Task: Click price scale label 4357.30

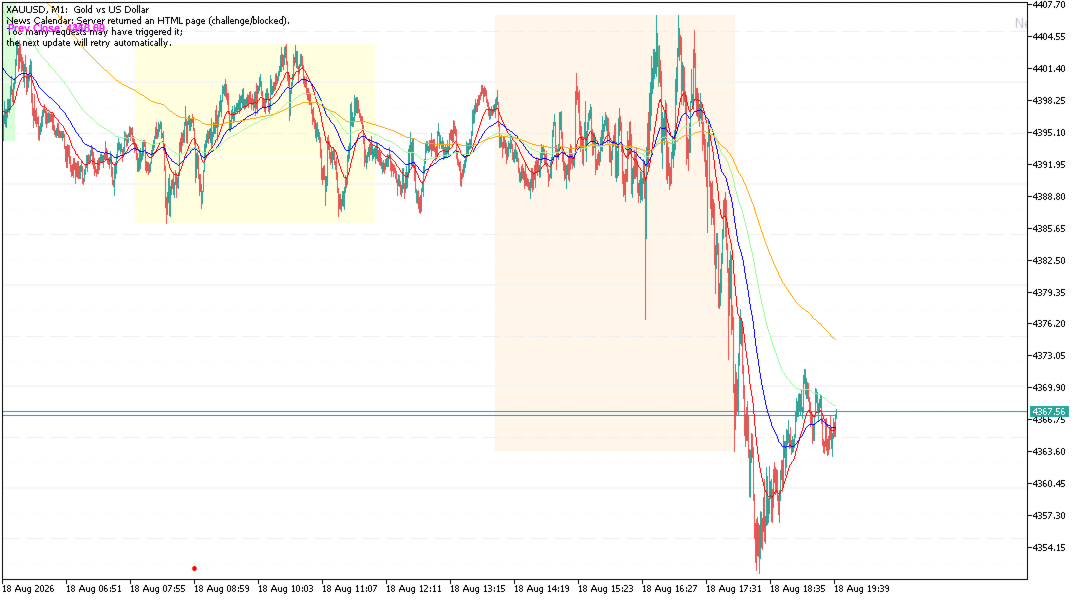Action: click(1048, 516)
